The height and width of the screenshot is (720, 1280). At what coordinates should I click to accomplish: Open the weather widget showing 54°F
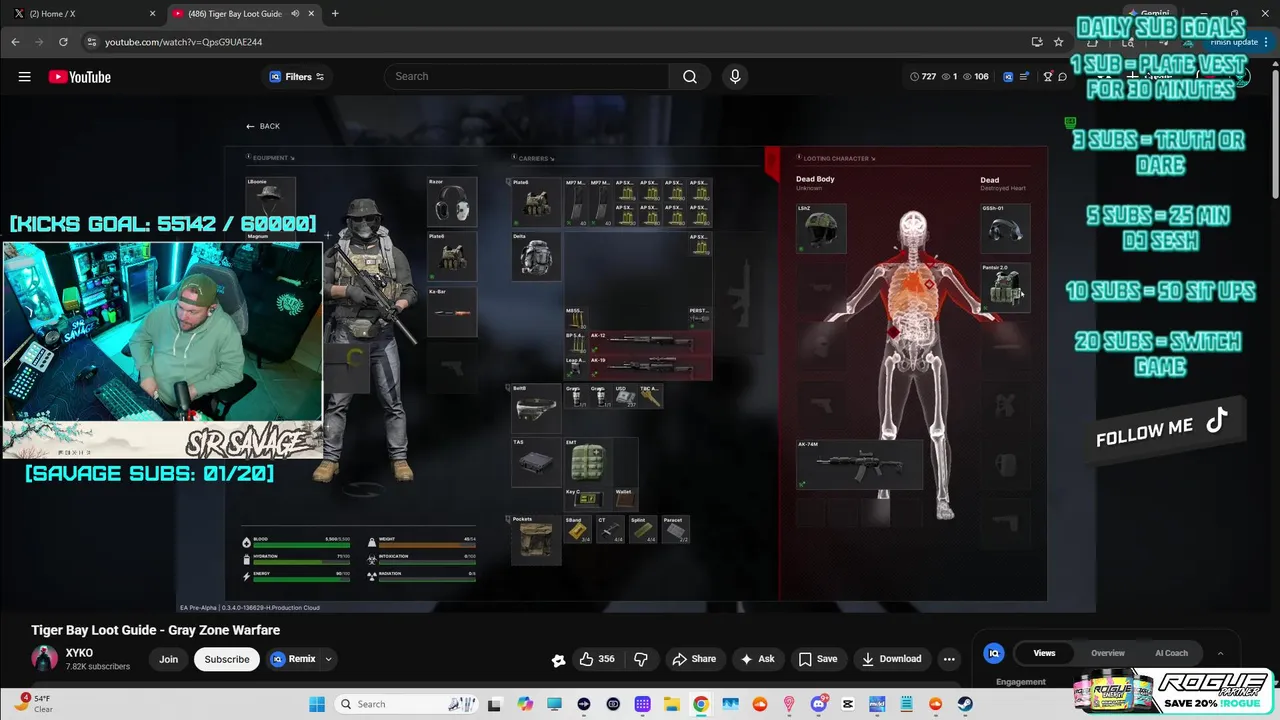(35, 704)
